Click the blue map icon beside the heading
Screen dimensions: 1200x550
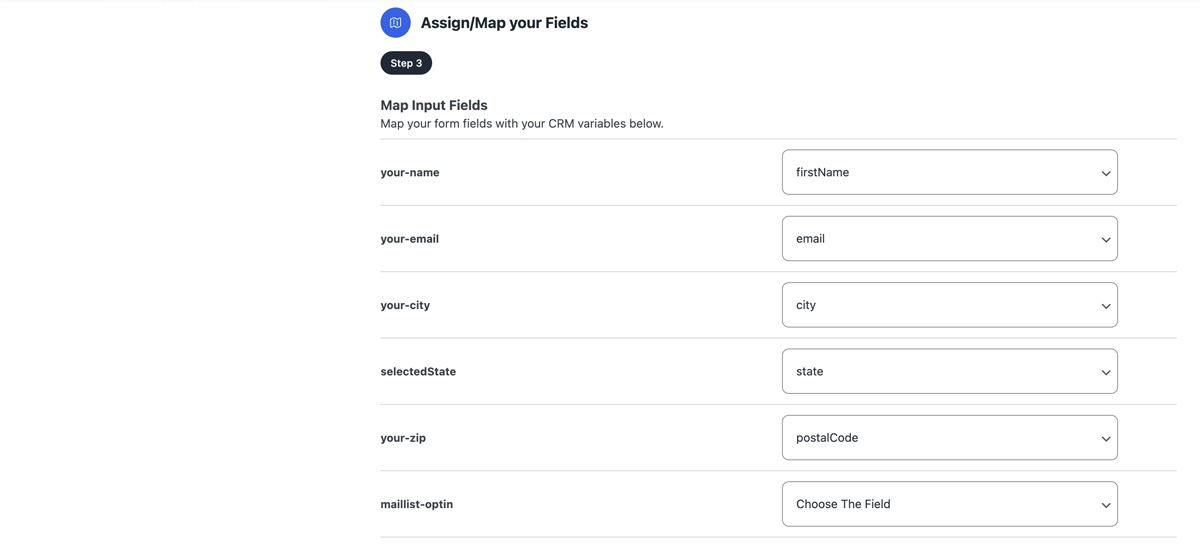tap(395, 22)
